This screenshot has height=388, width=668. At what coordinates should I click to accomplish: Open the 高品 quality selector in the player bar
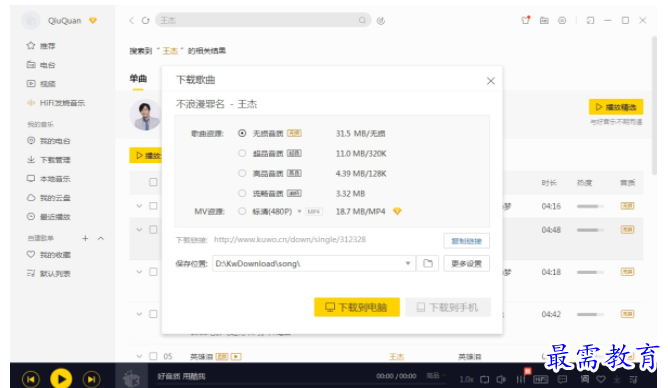pos(436,376)
